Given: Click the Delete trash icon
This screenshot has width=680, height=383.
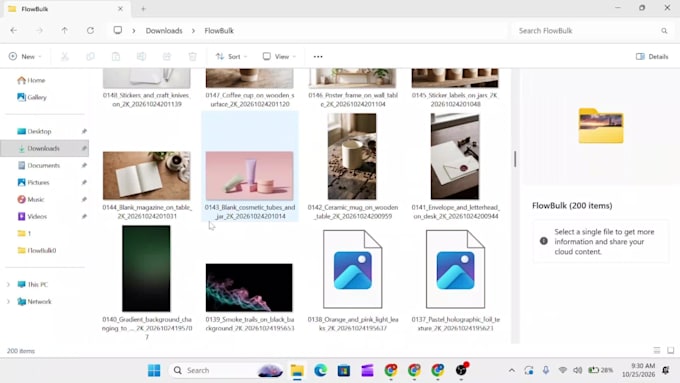Looking at the screenshot, I should click(193, 56).
